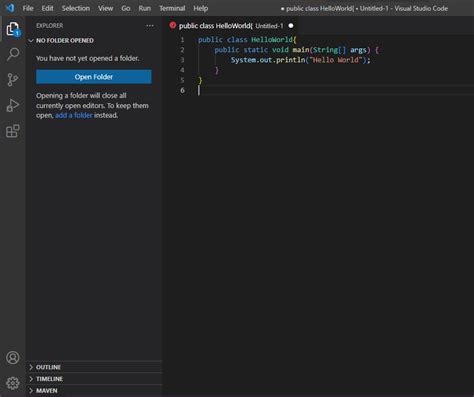Open the Explorer view in activity bar

(13, 29)
